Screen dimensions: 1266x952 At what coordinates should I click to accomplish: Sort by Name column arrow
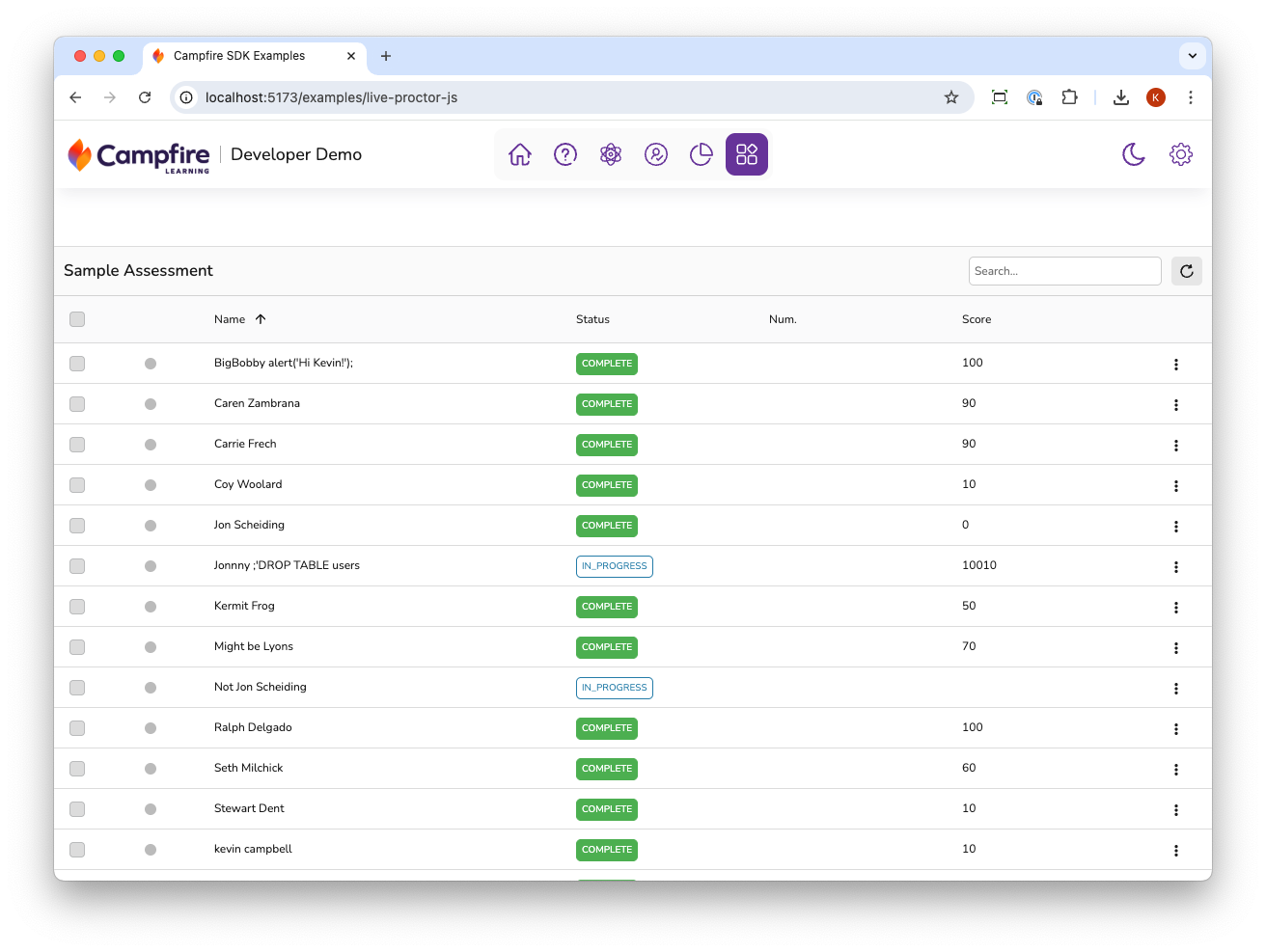click(261, 319)
